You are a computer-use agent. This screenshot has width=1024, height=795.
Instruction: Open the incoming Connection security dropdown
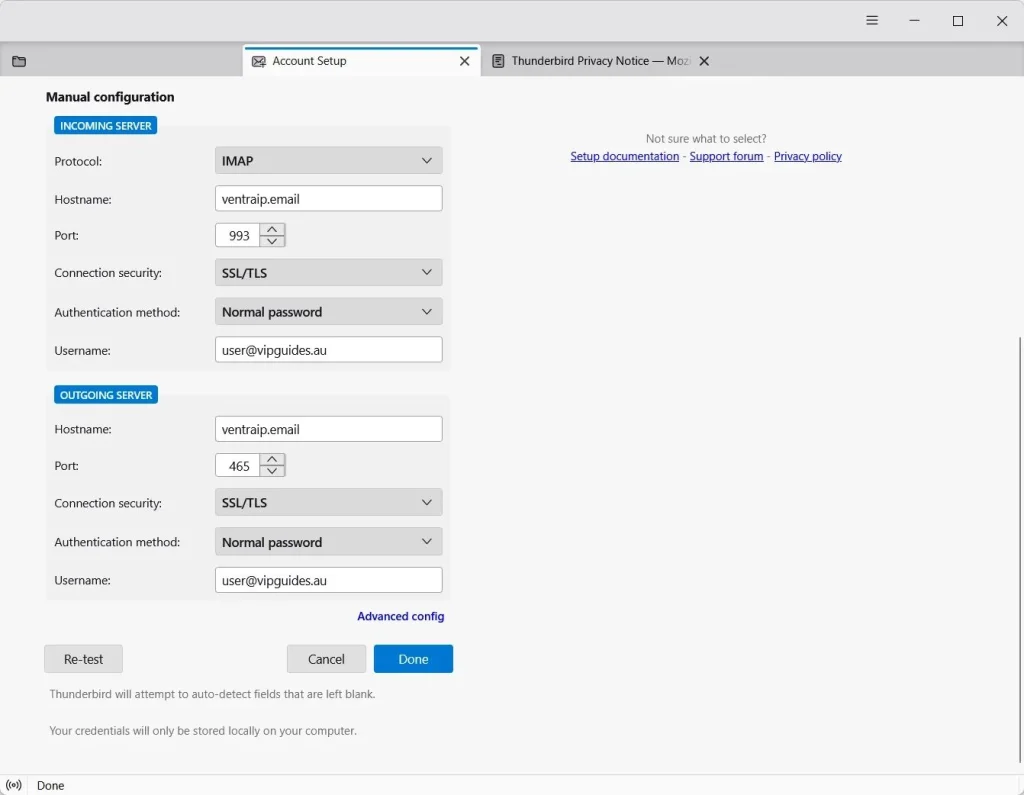pos(328,272)
